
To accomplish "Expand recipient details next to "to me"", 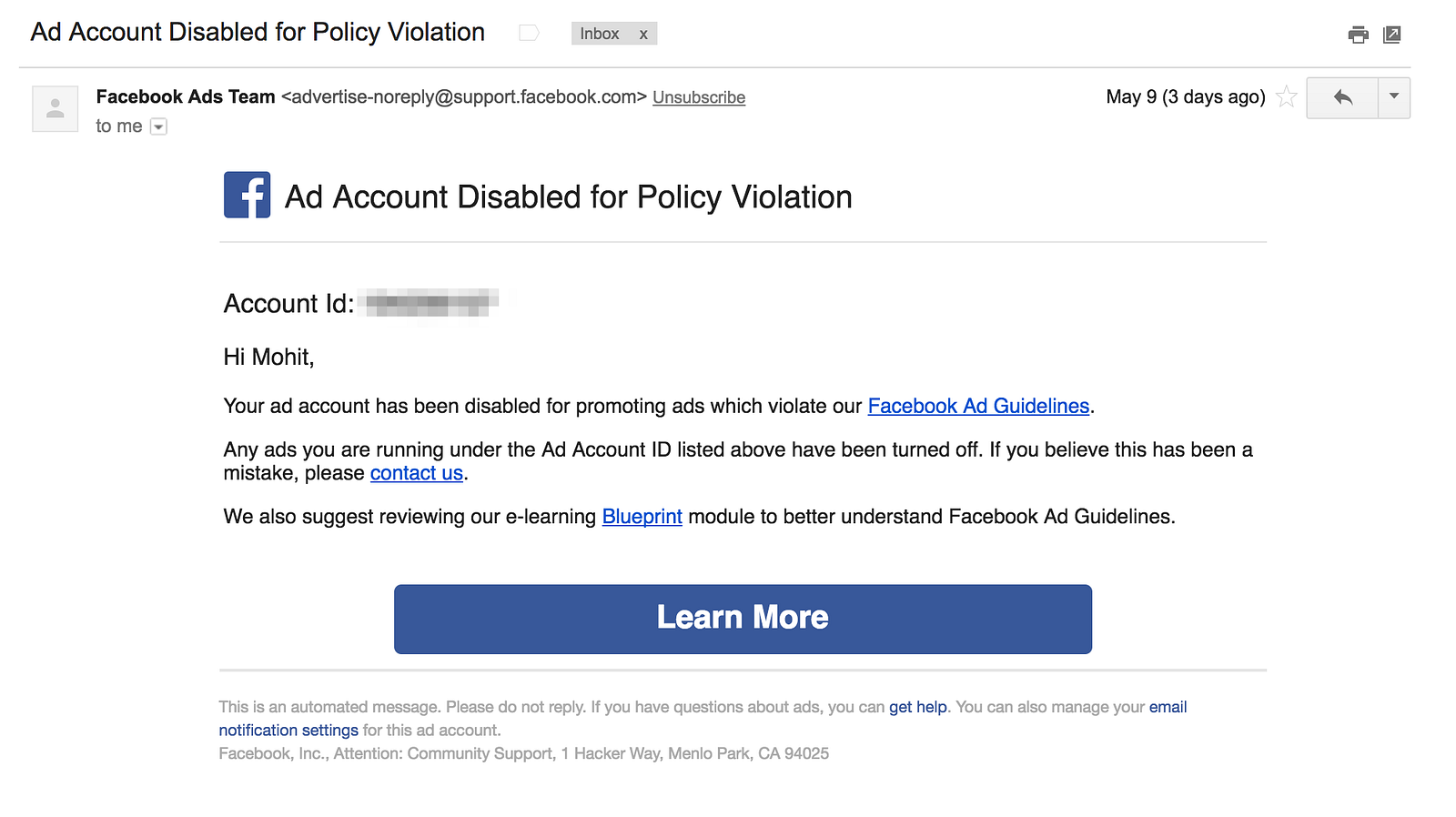I will click(x=158, y=126).
